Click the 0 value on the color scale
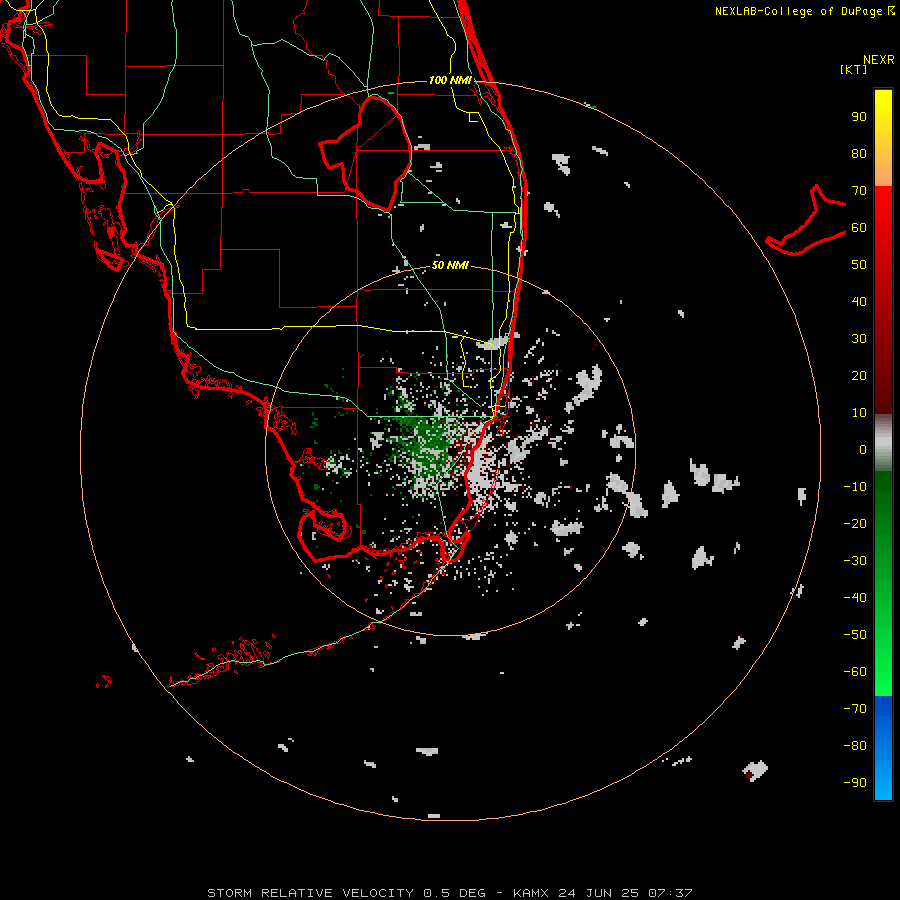Screen dimensions: 900x900 point(863,449)
